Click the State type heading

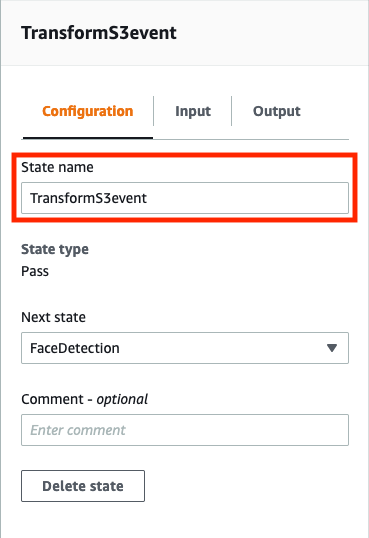pos(55,249)
